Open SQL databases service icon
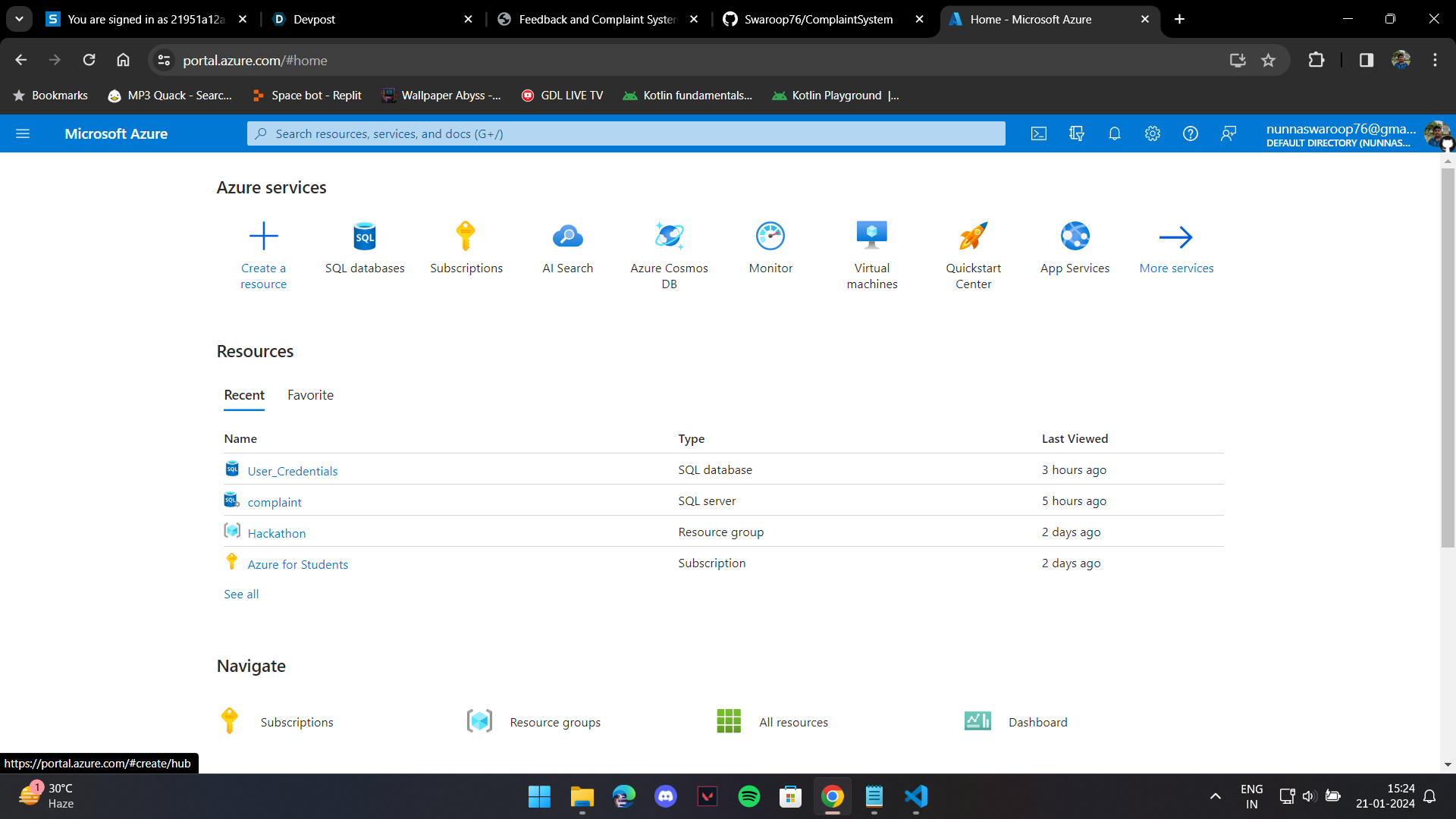Viewport: 1456px width, 819px height. (x=365, y=237)
